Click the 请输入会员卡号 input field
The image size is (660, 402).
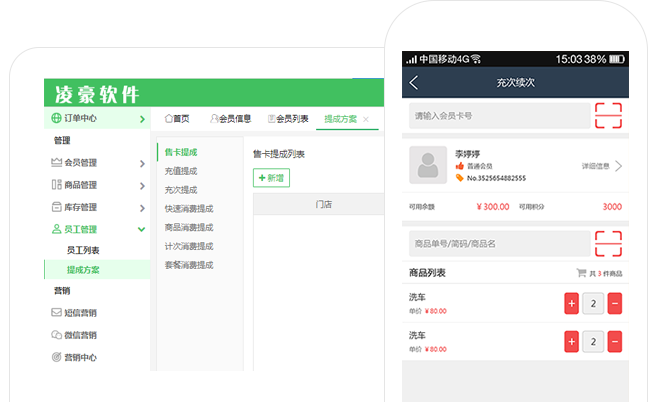[500, 115]
